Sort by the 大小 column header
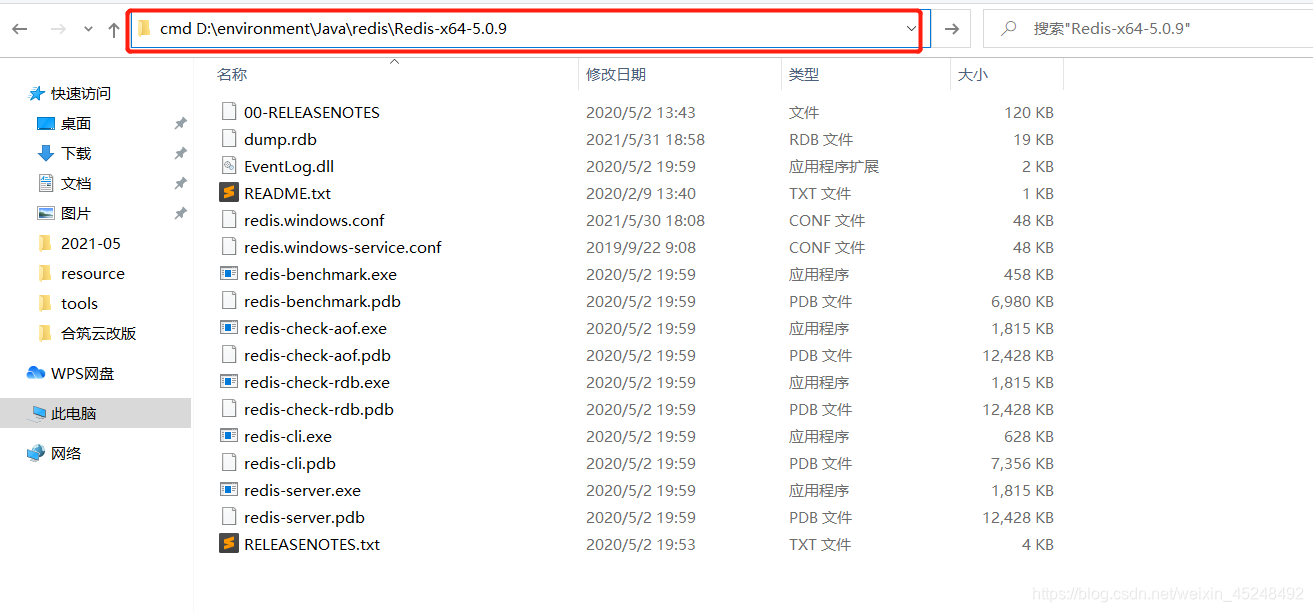The width and height of the screenshot is (1313, 612). [973, 74]
